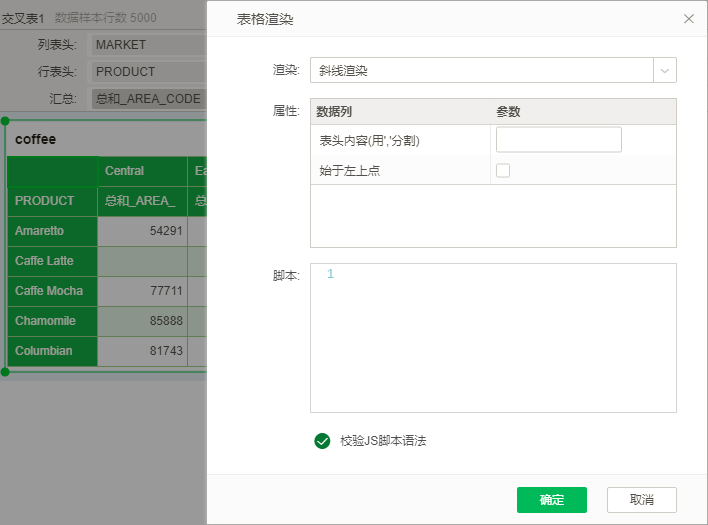Image resolution: width=708 pixels, height=525 pixels.
Task: Select the PRODUCT row header field
Action: point(148,72)
